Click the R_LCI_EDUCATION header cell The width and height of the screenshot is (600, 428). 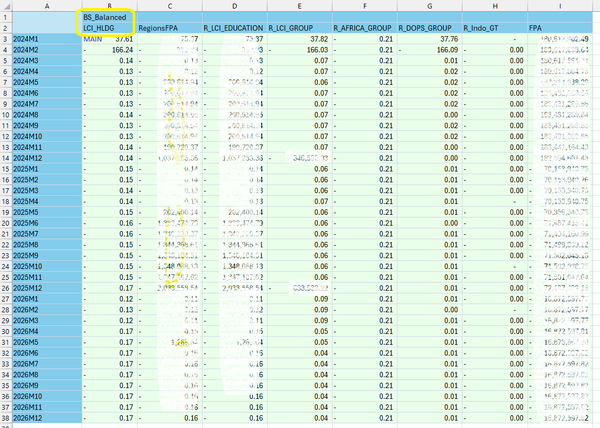[234, 29]
